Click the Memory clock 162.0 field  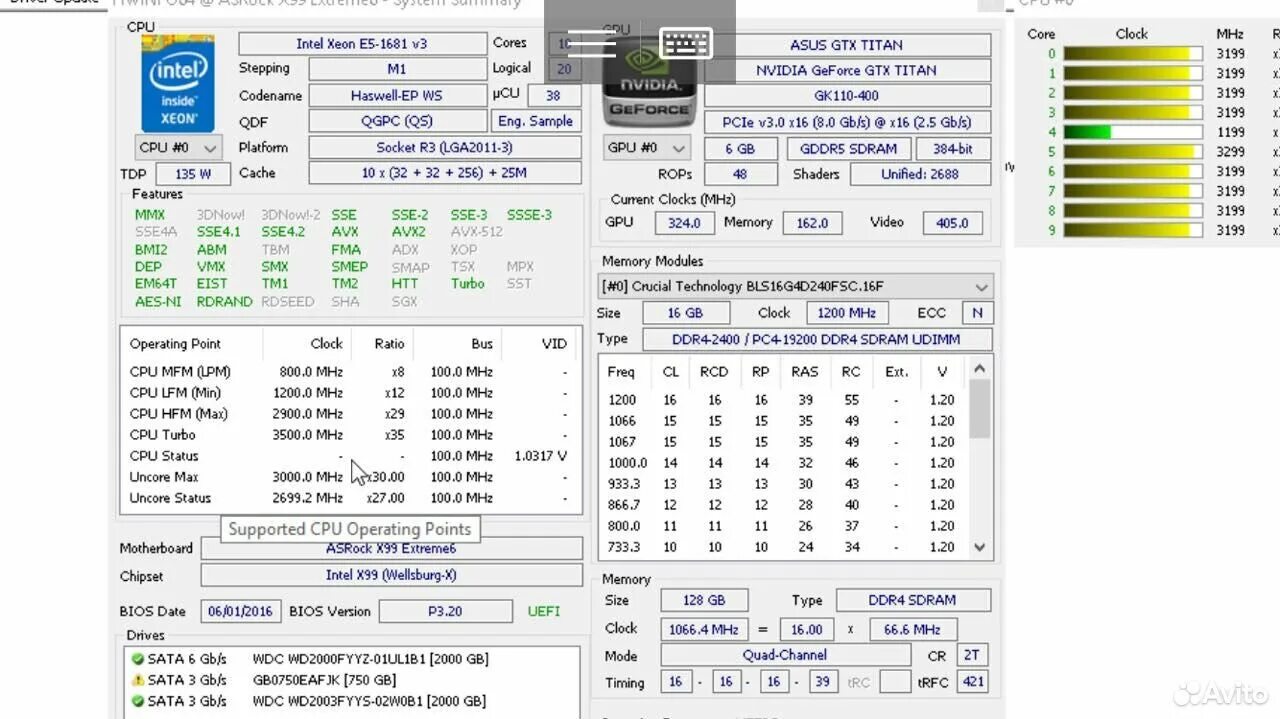(x=812, y=223)
